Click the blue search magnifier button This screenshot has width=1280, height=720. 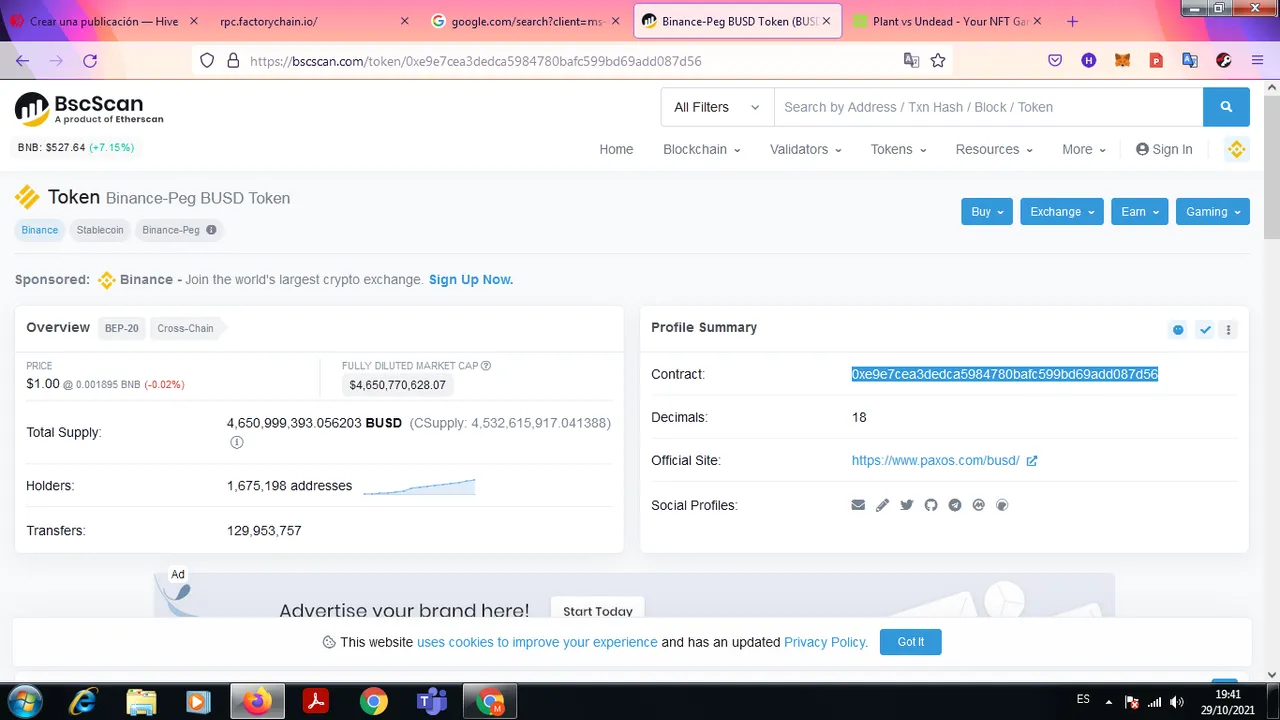click(x=1226, y=107)
